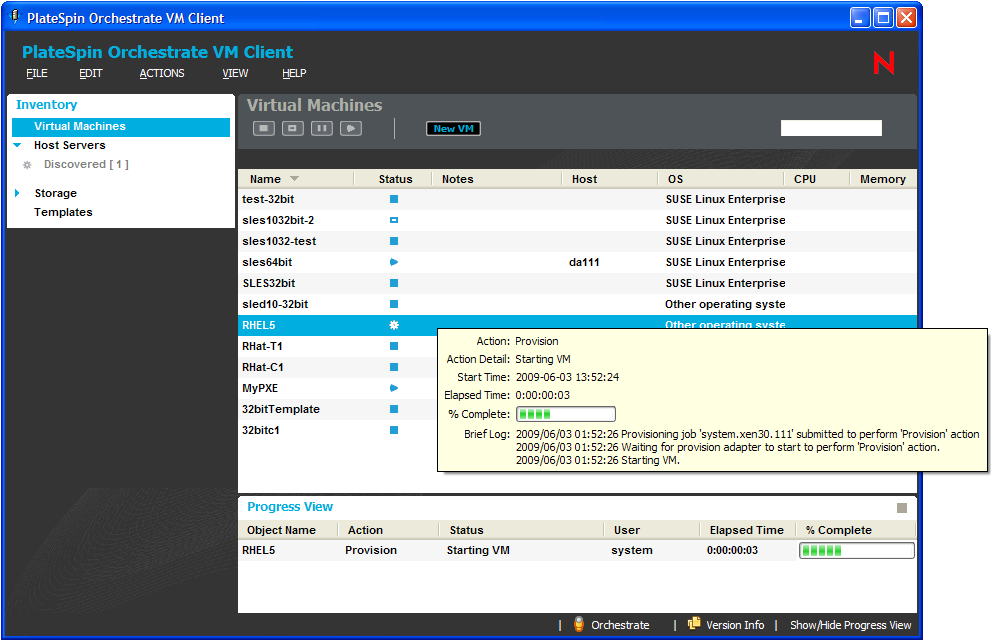Select the 32bitTemplate VM name
The height and width of the screenshot is (640, 993).
281,409
